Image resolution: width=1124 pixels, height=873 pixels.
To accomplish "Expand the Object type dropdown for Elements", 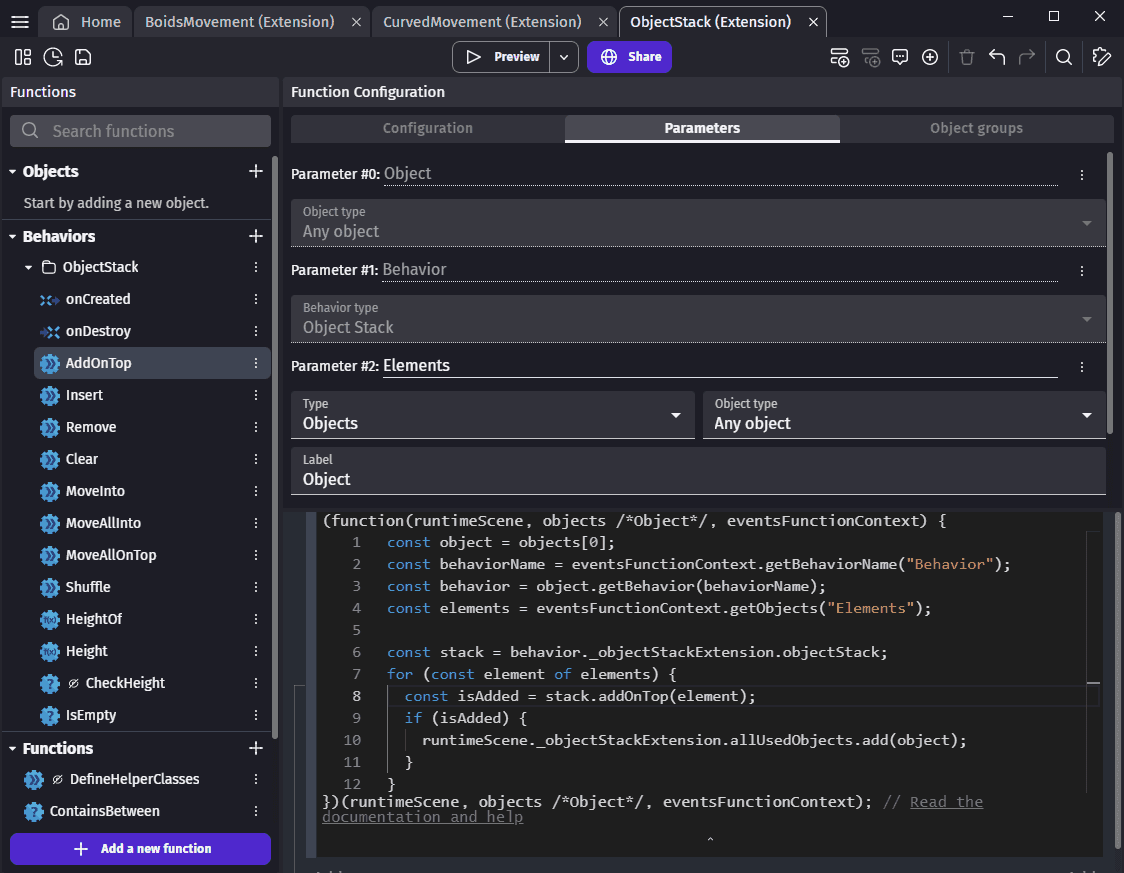I will click(x=904, y=415).
